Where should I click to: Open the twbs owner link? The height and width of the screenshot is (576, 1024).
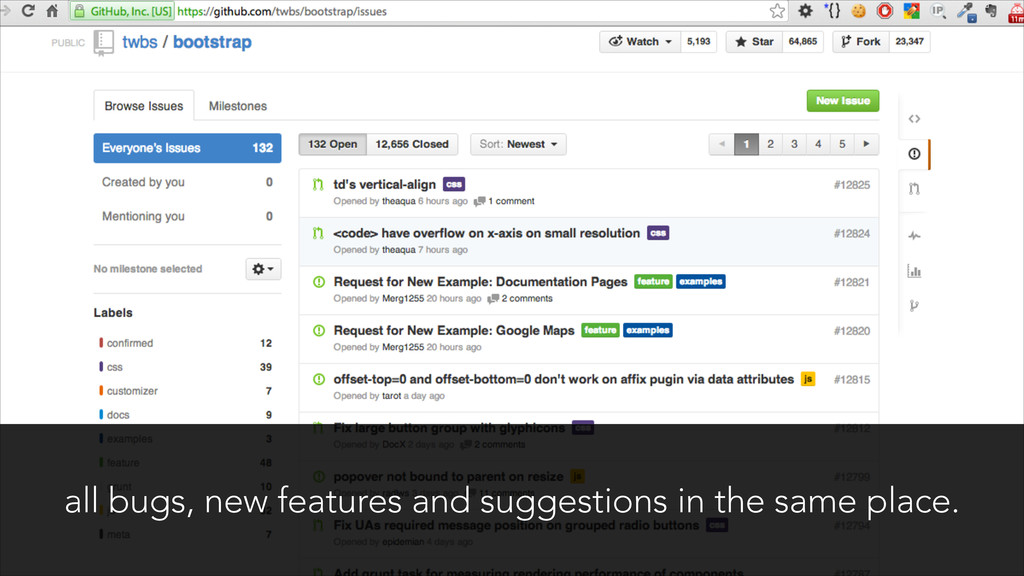pyautogui.click(x=140, y=42)
